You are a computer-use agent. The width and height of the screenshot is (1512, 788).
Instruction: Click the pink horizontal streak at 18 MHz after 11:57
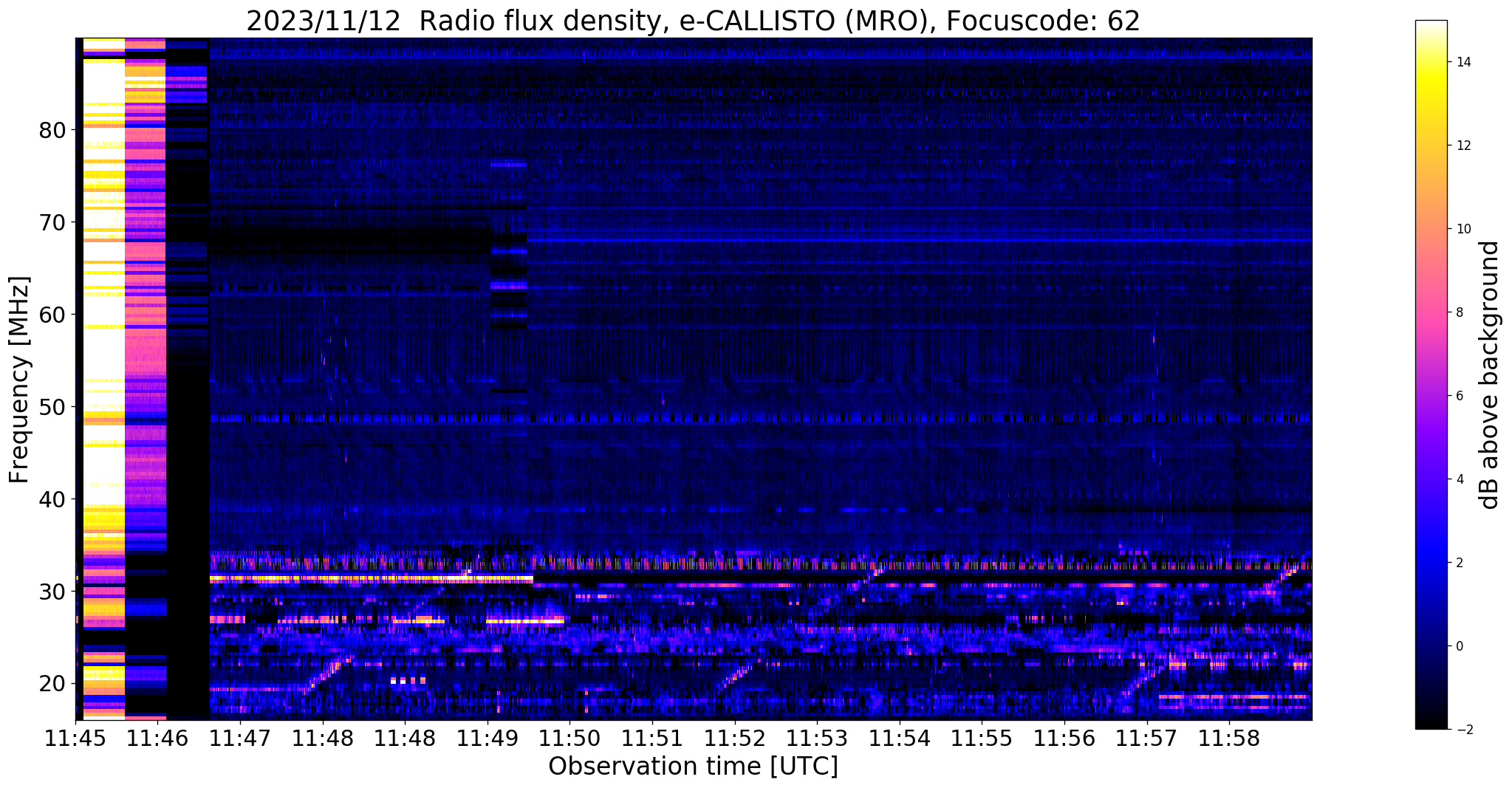1234,696
